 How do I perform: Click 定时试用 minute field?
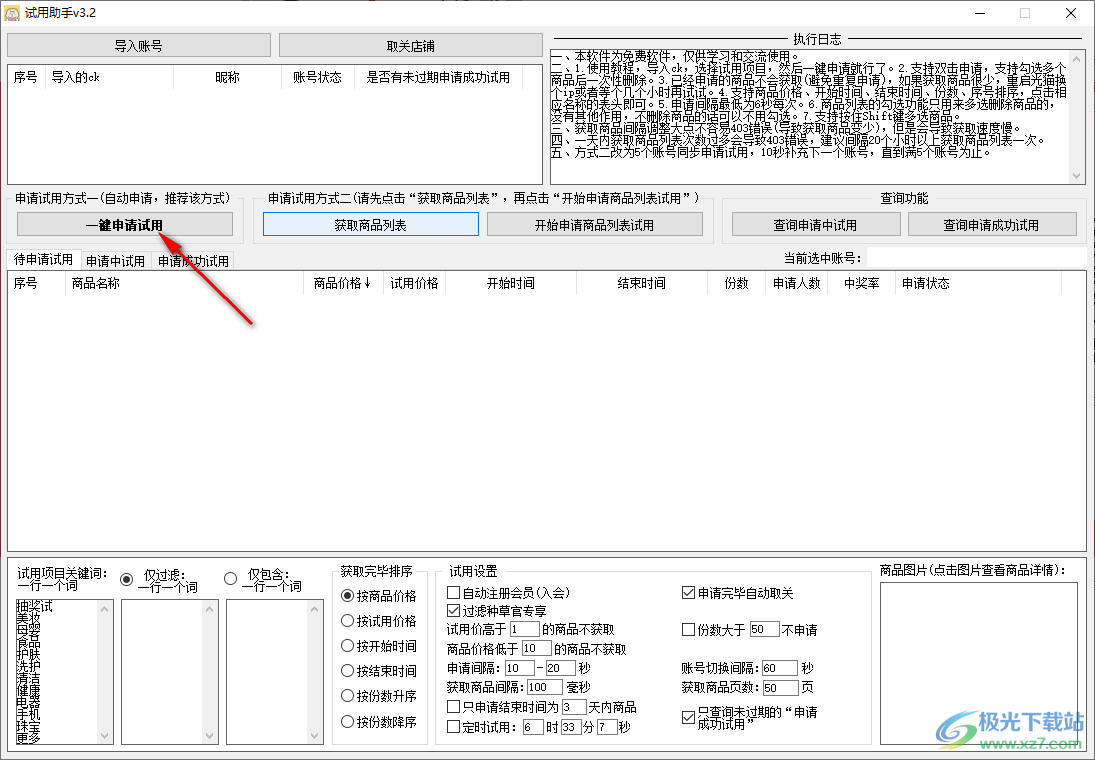570,727
